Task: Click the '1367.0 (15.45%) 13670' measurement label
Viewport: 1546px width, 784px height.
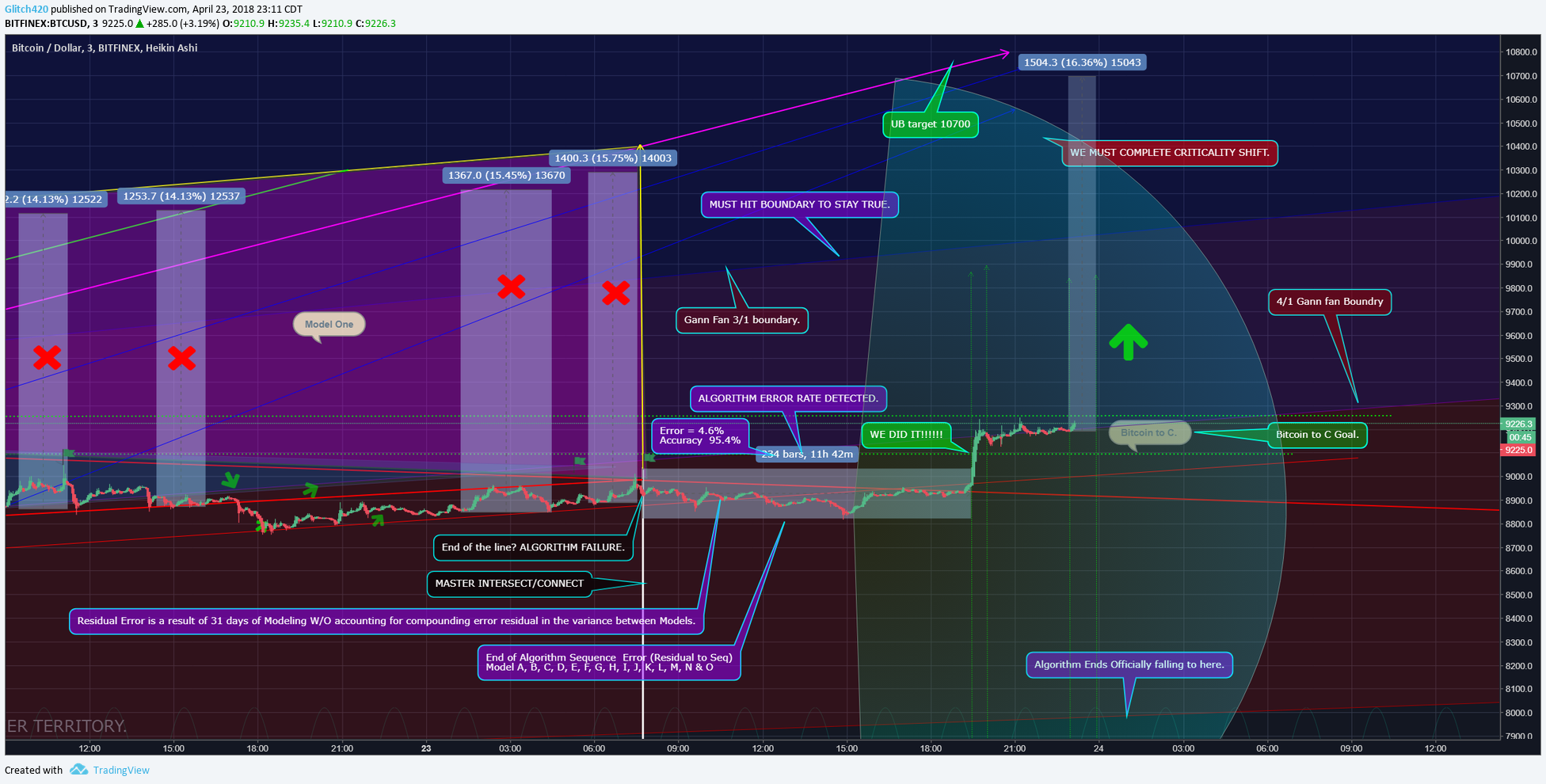Action: click(507, 176)
